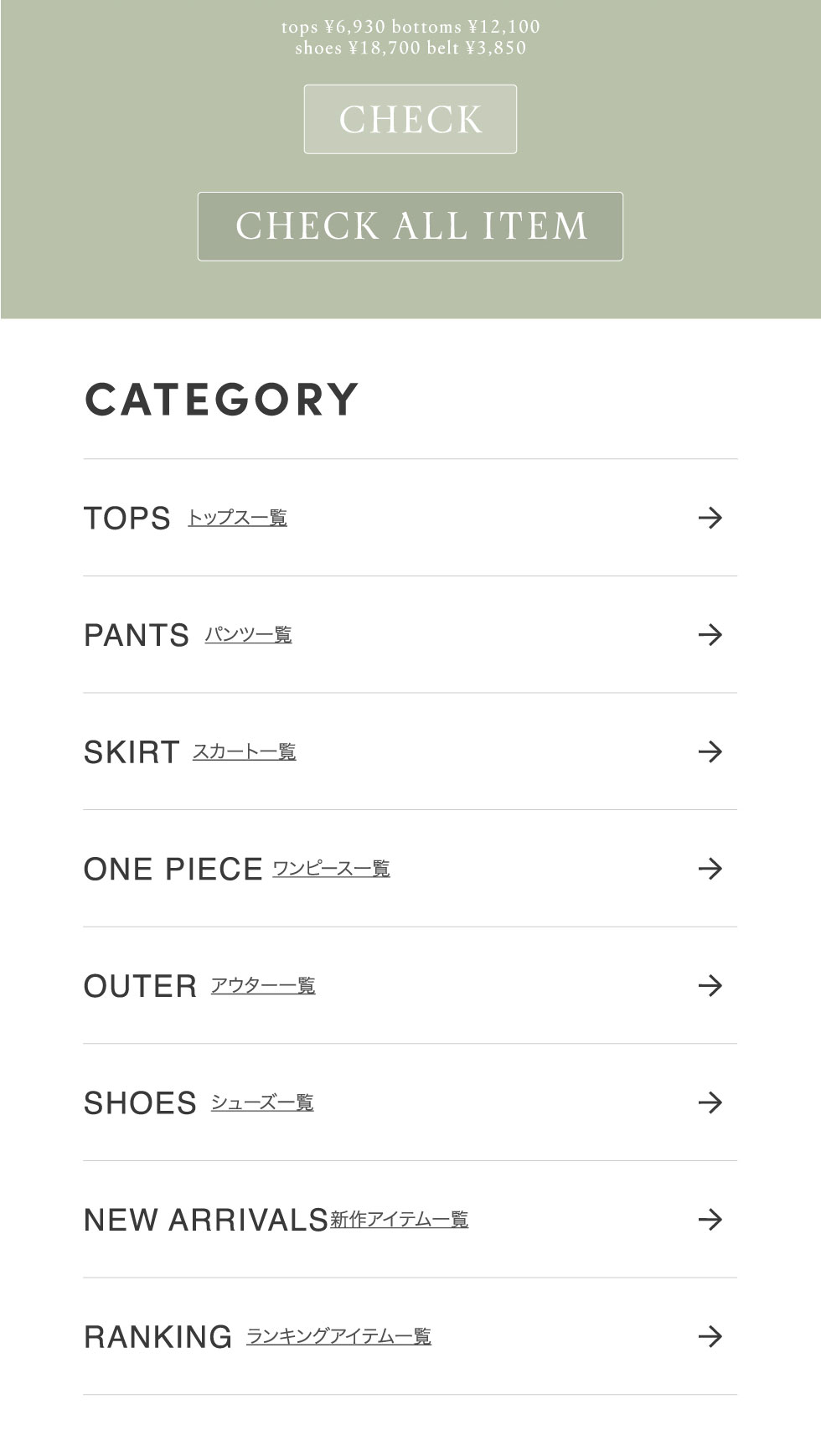Open the スカート一覧 link
The height and width of the screenshot is (1456, 821).
click(244, 751)
